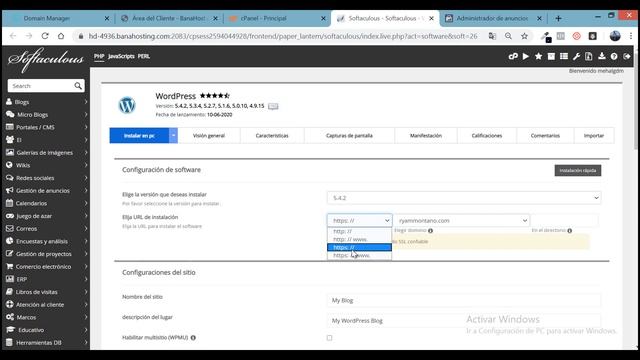640x360 pixels.
Task: Switch to Calificaciones tab
Action: coord(487,136)
